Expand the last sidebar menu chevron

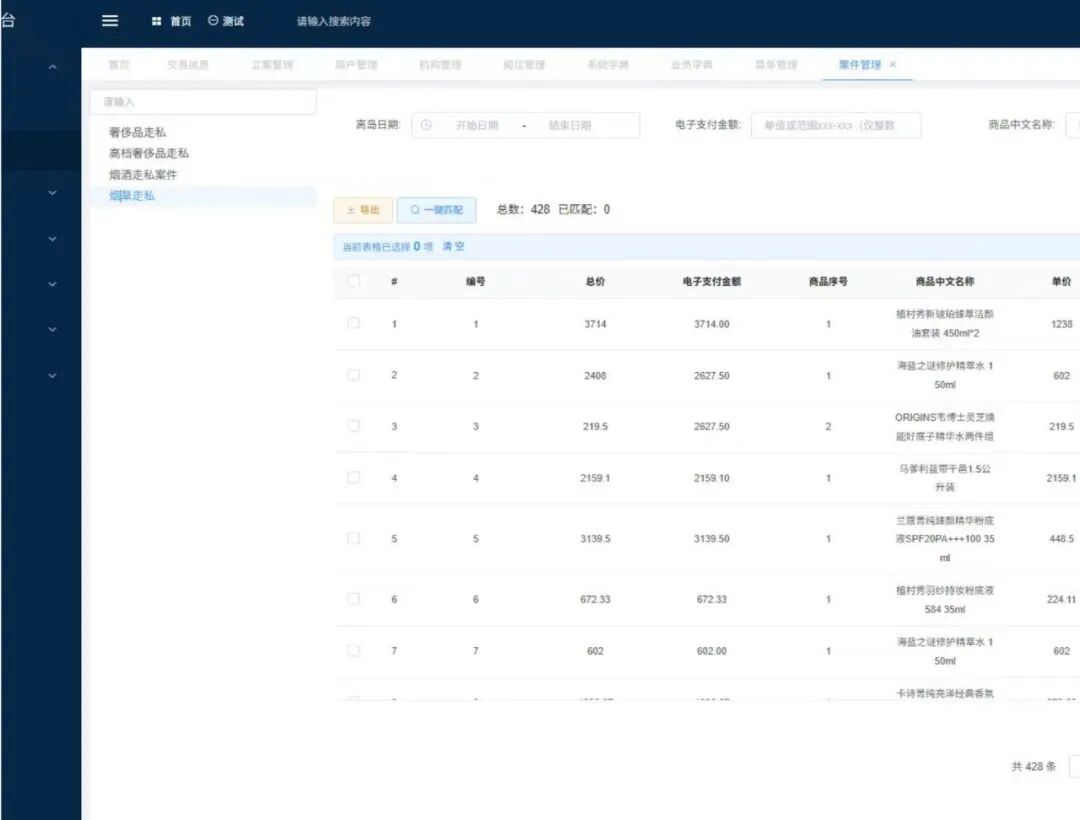pyautogui.click(x=53, y=375)
